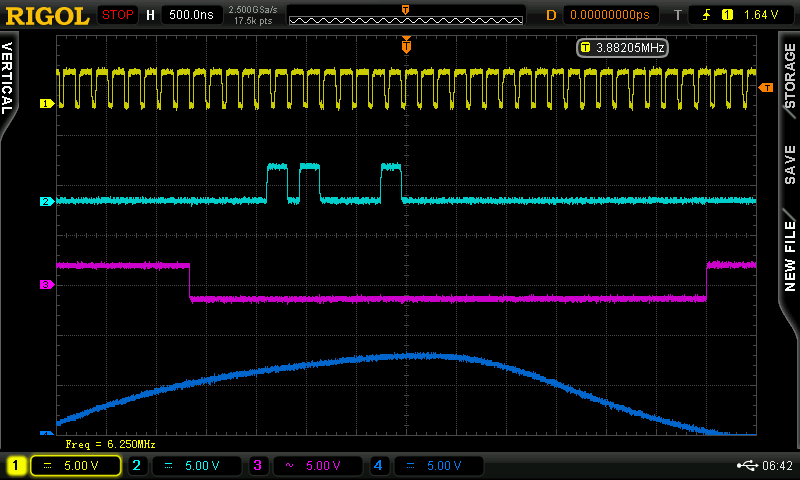Click the waveform memory overview bar

(x=406, y=20)
